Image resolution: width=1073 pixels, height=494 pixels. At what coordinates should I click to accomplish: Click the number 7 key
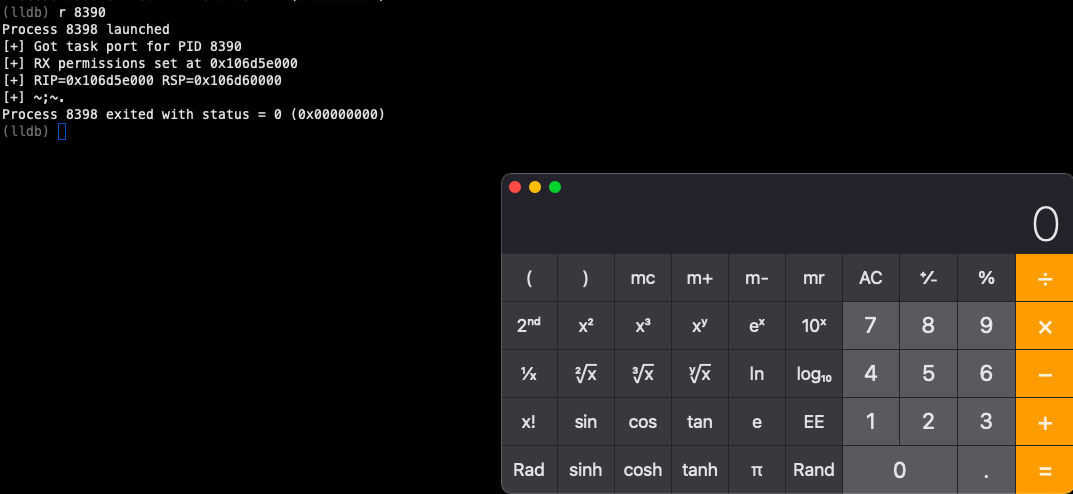[871, 326]
